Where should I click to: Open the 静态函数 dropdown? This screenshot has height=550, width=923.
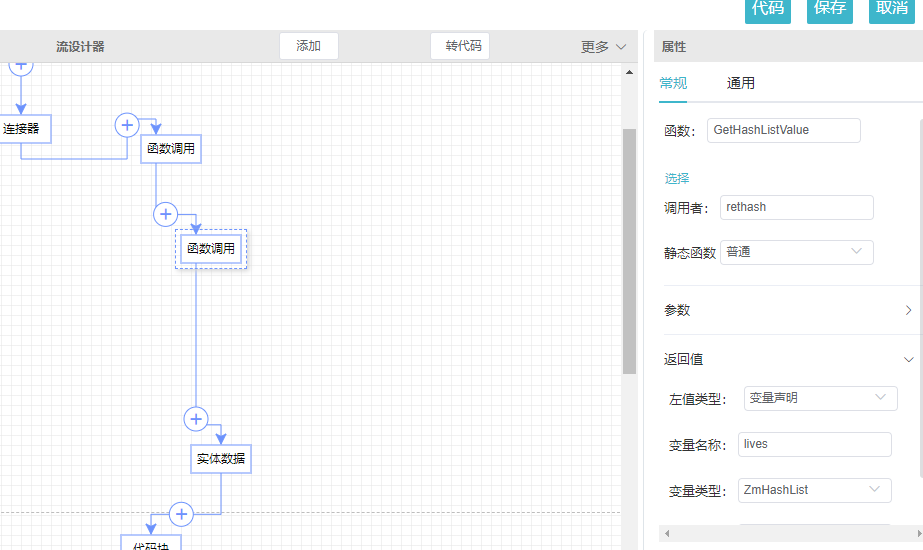click(x=796, y=252)
